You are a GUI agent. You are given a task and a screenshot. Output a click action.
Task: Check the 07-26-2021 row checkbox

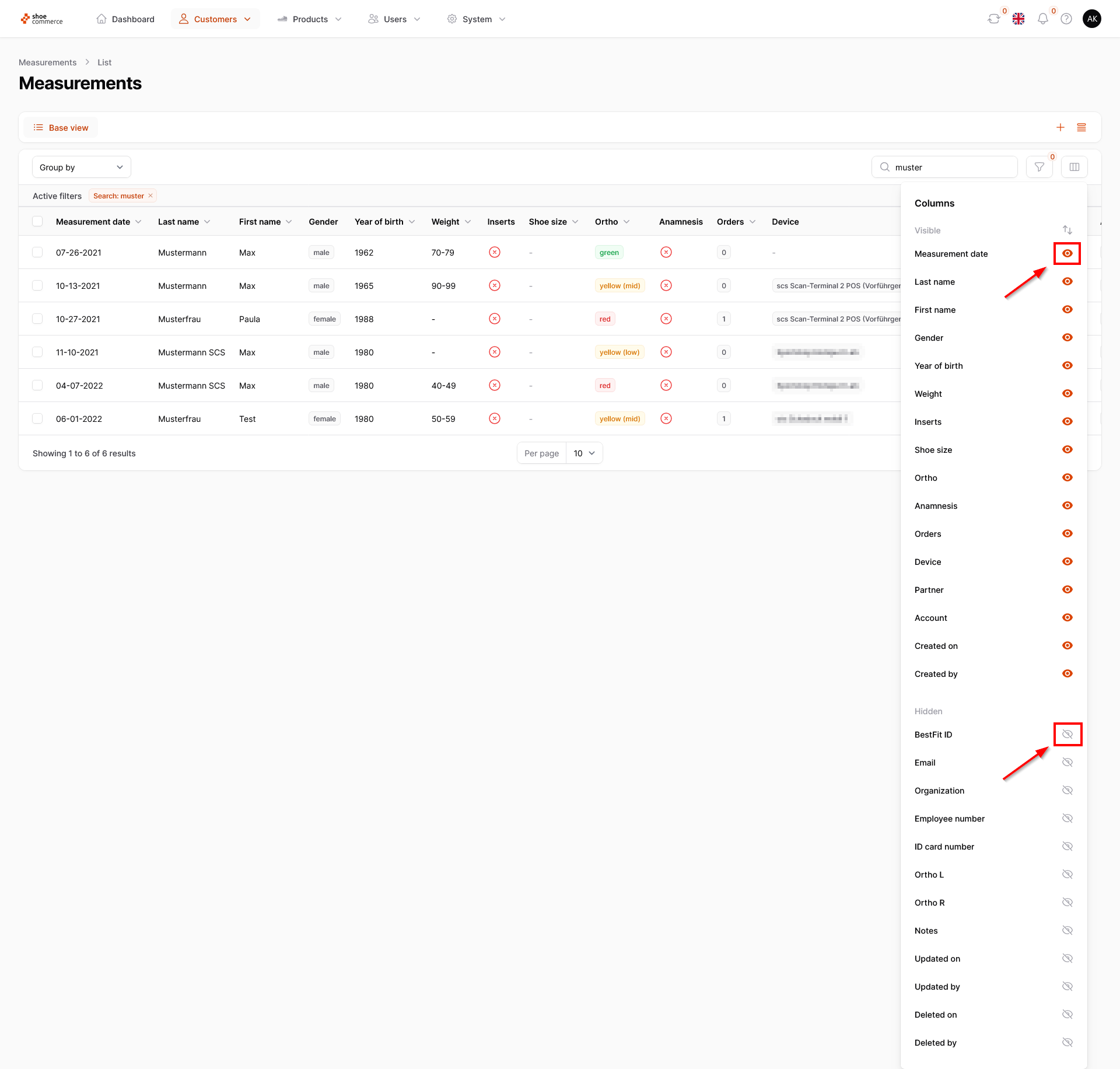pyautogui.click(x=37, y=253)
